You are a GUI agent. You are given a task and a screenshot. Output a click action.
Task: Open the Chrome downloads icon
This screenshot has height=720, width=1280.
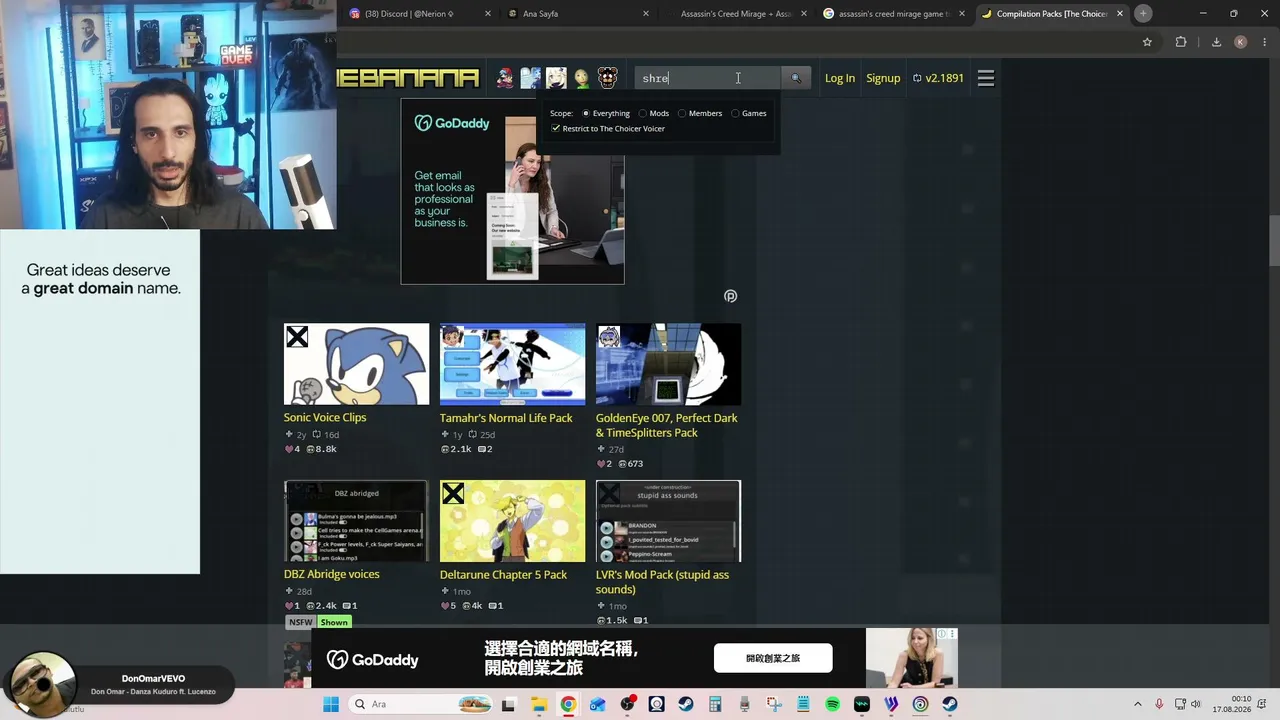tap(1216, 42)
